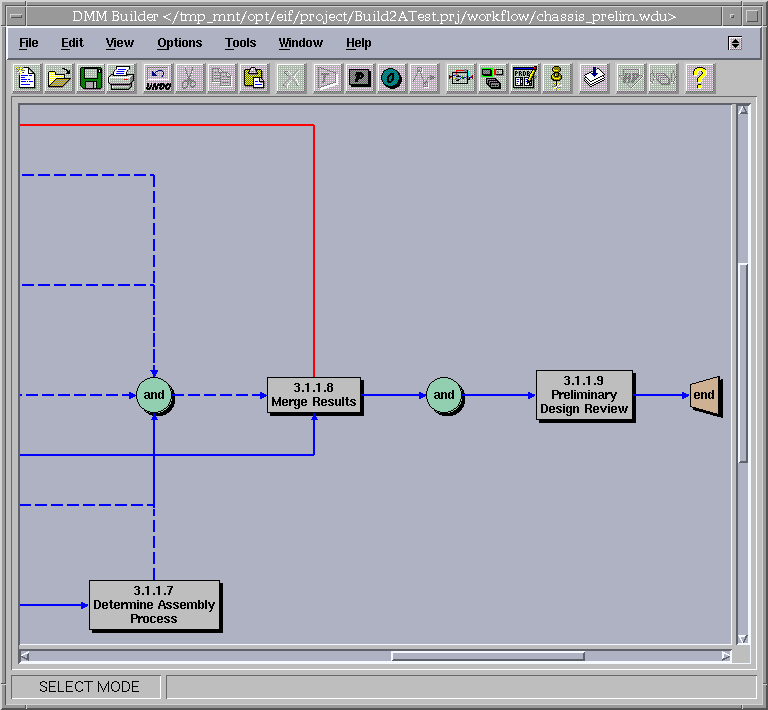
Task: Expand the Window menu
Action: coord(300,43)
